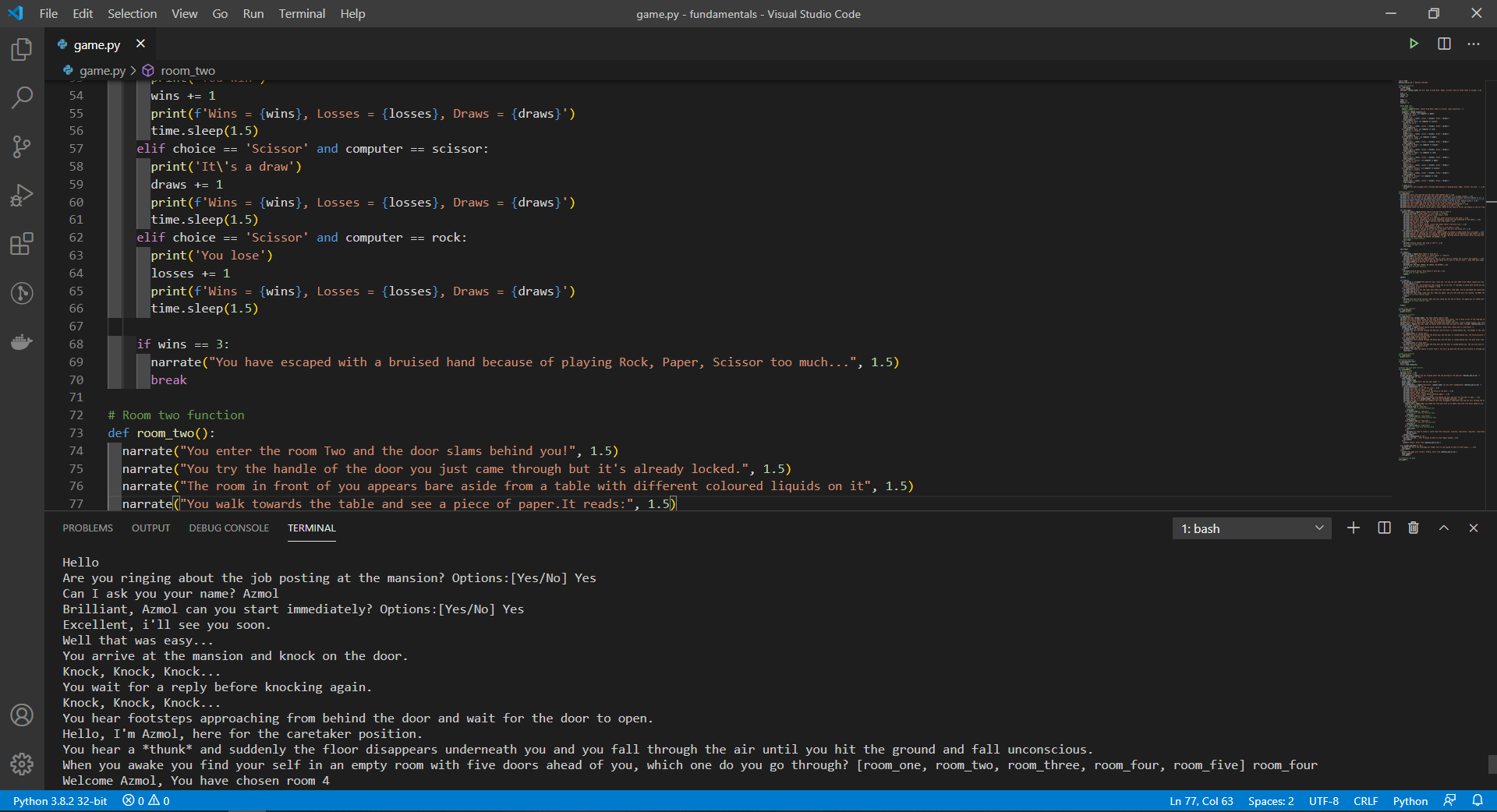Open the Terminal menu
The width and height of the screenshot is (1497, 812).
(301, 13)
